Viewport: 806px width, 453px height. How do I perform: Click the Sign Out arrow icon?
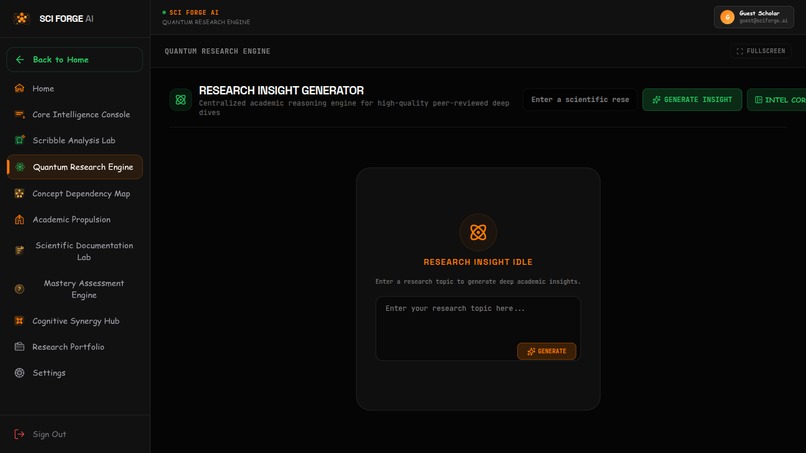click(20, 434)
